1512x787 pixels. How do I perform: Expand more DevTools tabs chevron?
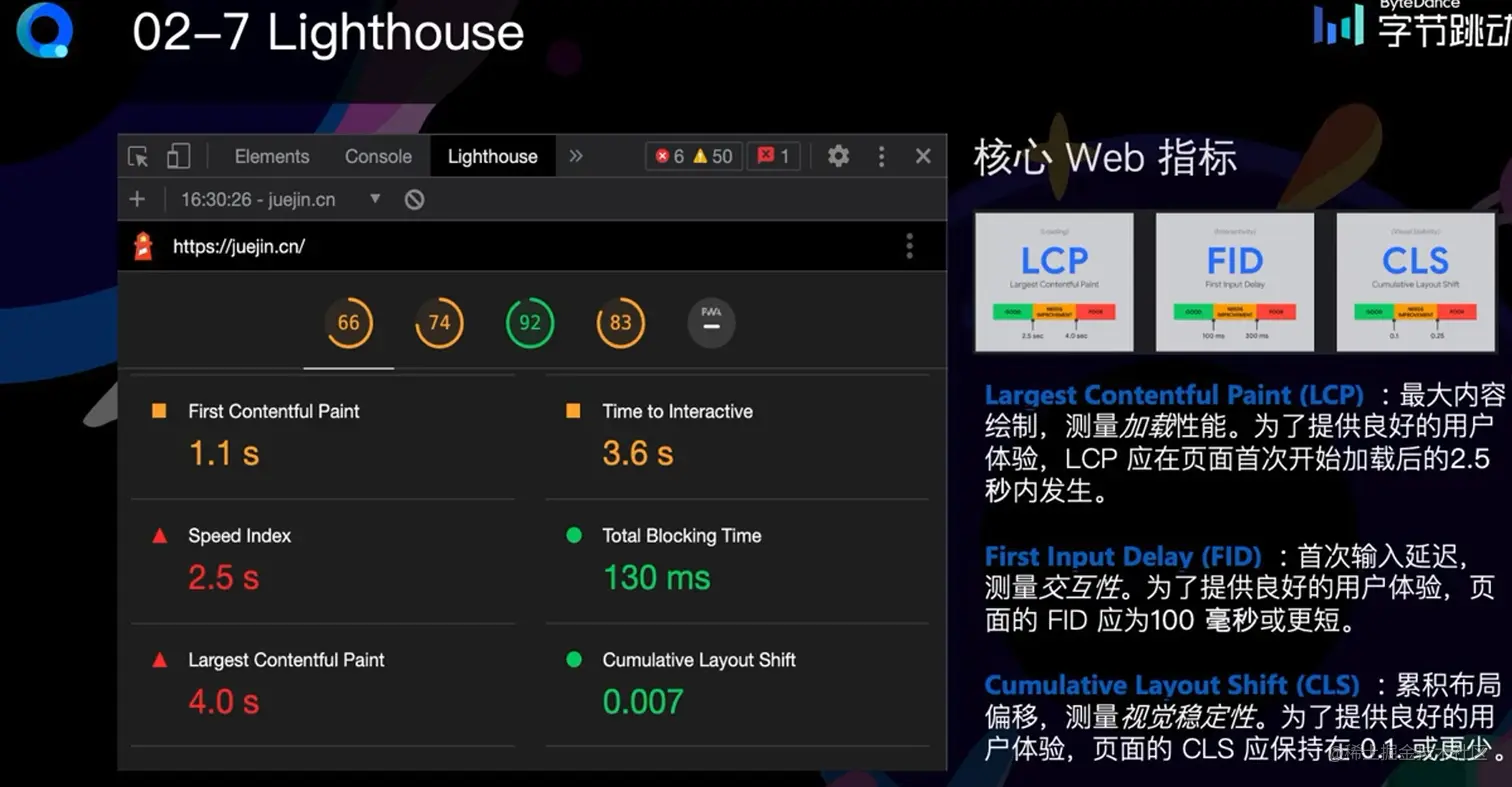click(x=576, y=156)
